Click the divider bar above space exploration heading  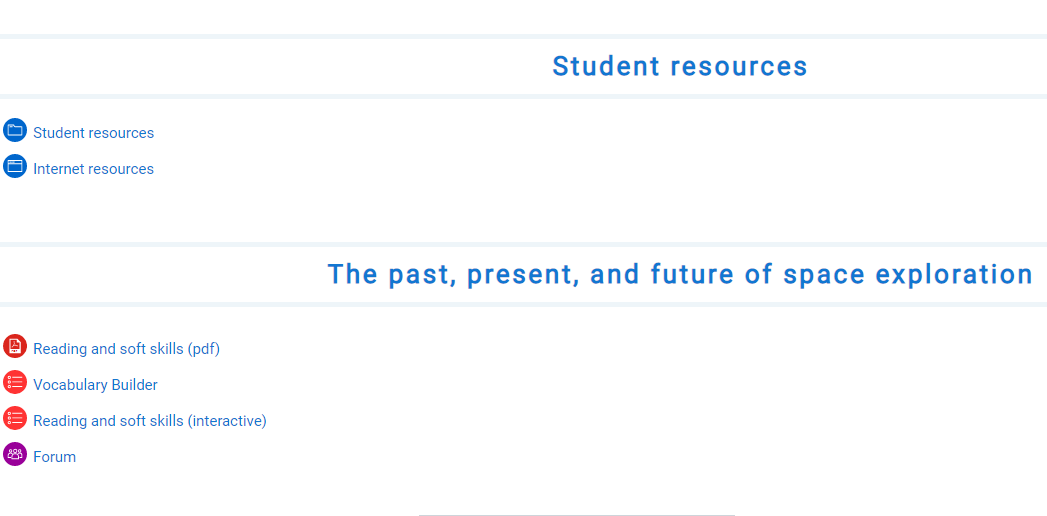tap(523, 244)
